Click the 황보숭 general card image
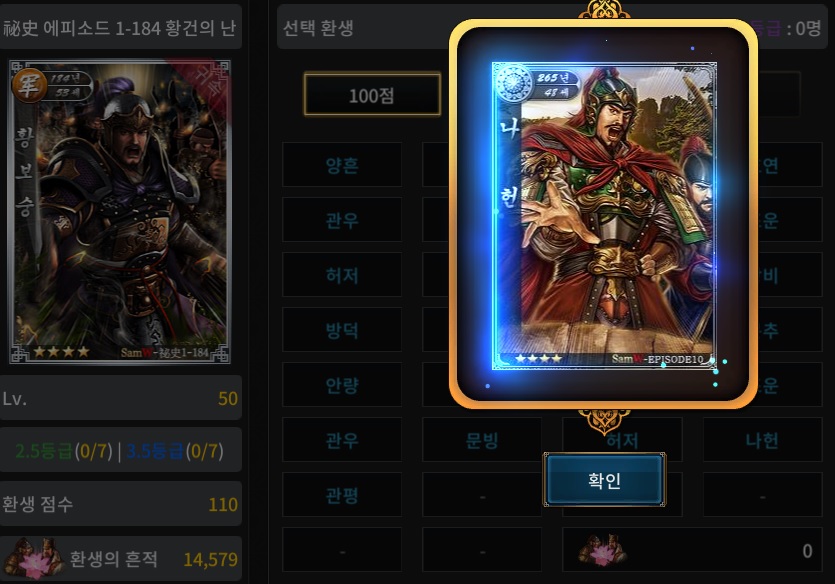 [120, 211]
